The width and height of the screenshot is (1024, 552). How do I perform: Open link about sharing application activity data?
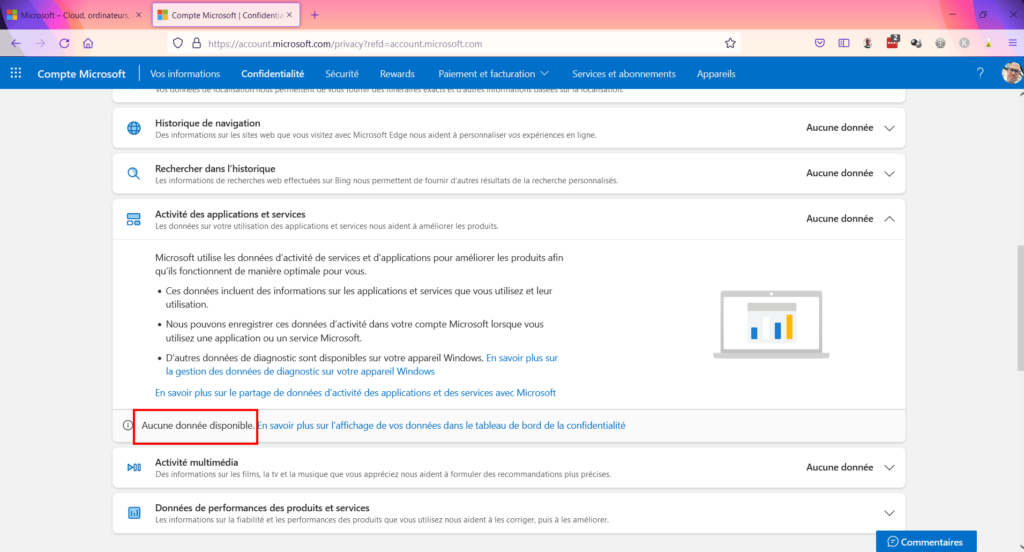(355, 393)
